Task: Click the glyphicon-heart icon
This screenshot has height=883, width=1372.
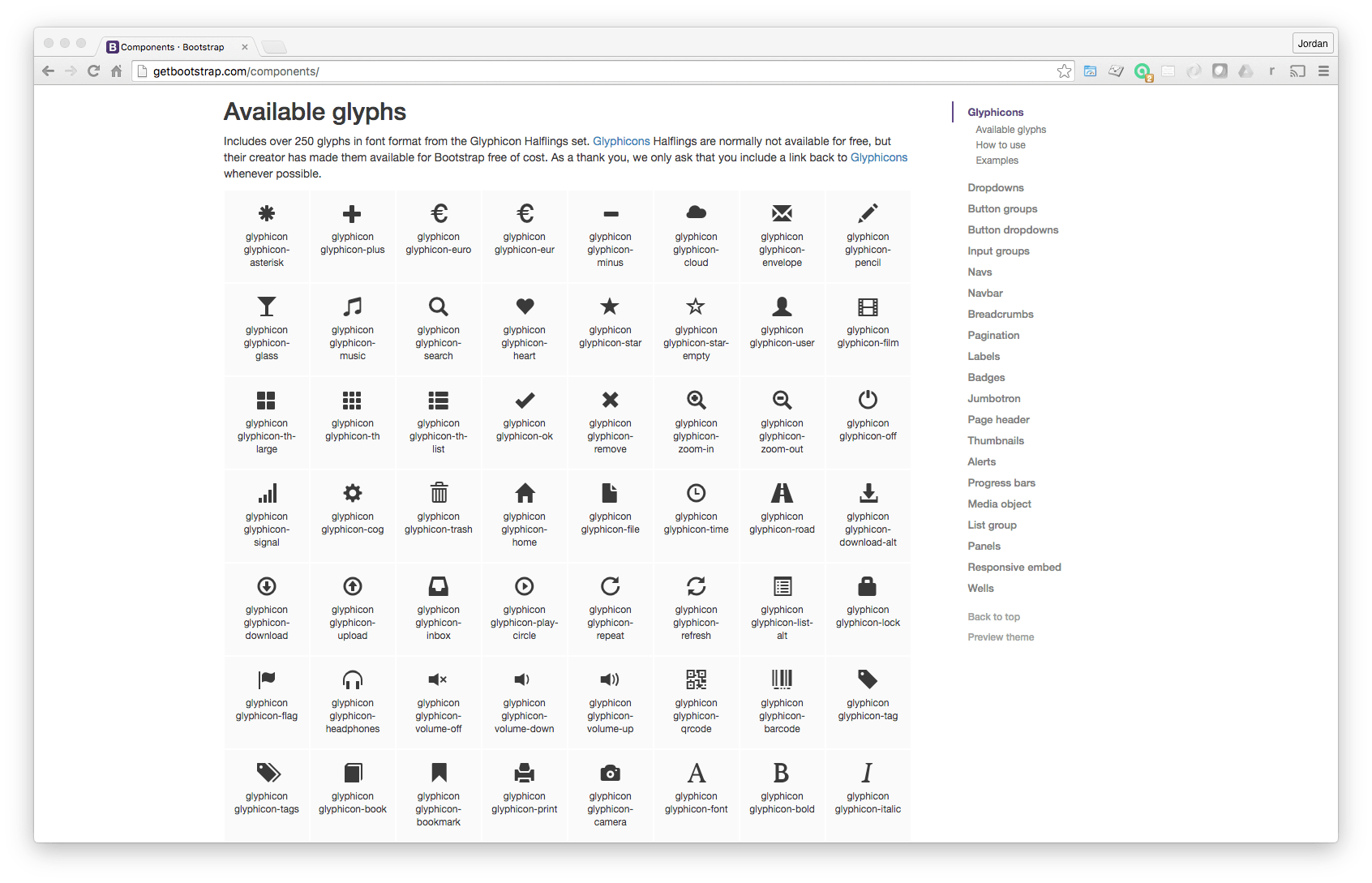Action: (x=524, y=307)
